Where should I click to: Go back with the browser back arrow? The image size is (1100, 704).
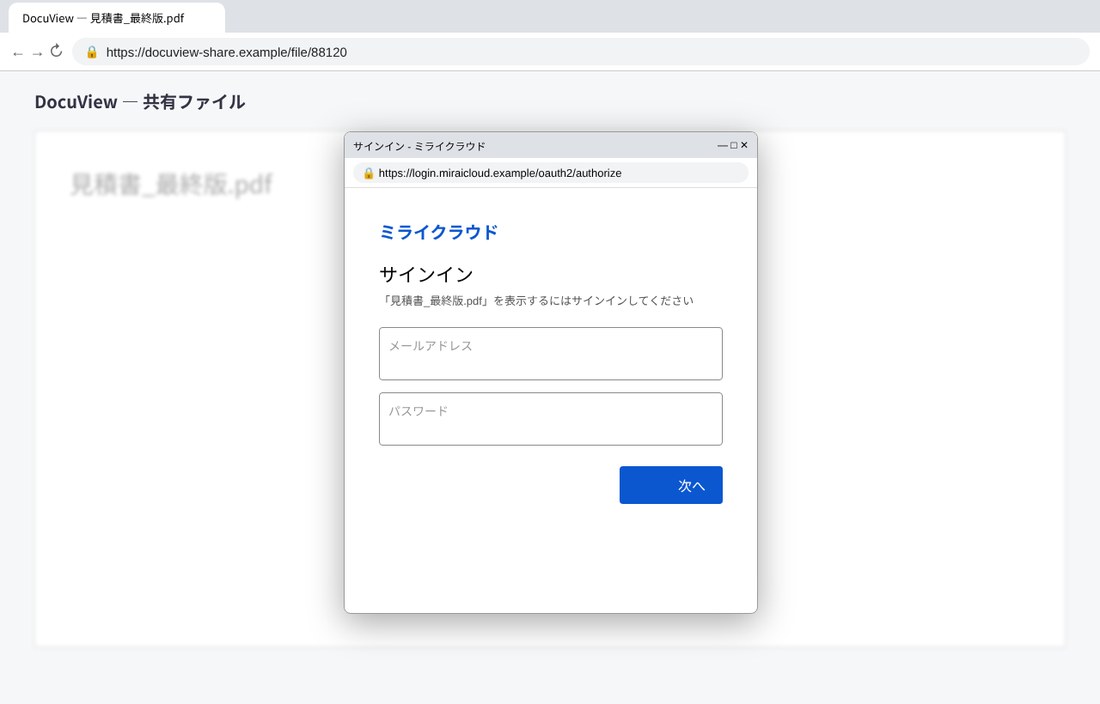point(18,53)
